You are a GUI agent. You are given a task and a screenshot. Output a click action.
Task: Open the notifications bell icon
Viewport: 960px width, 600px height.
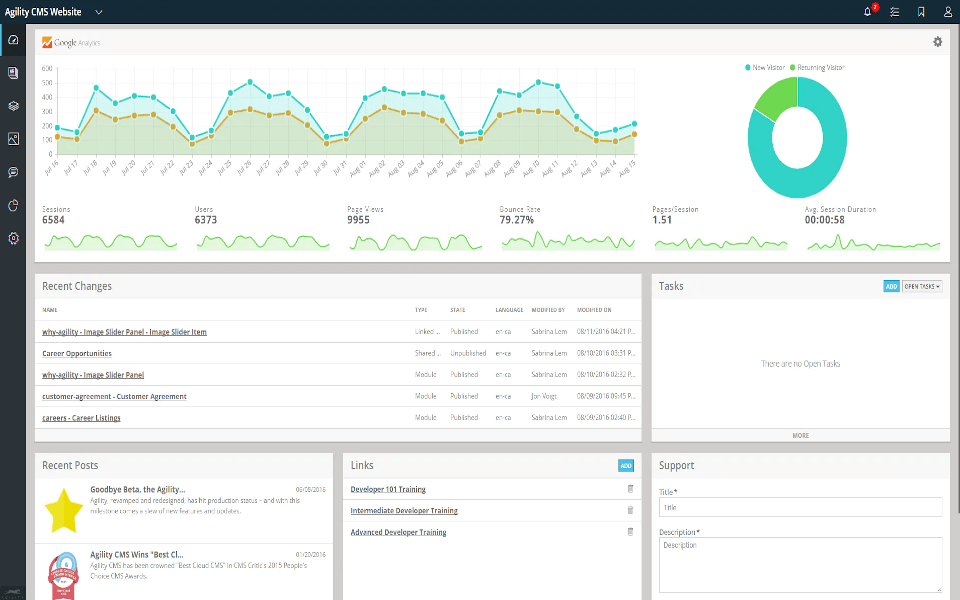click(868, 12)
